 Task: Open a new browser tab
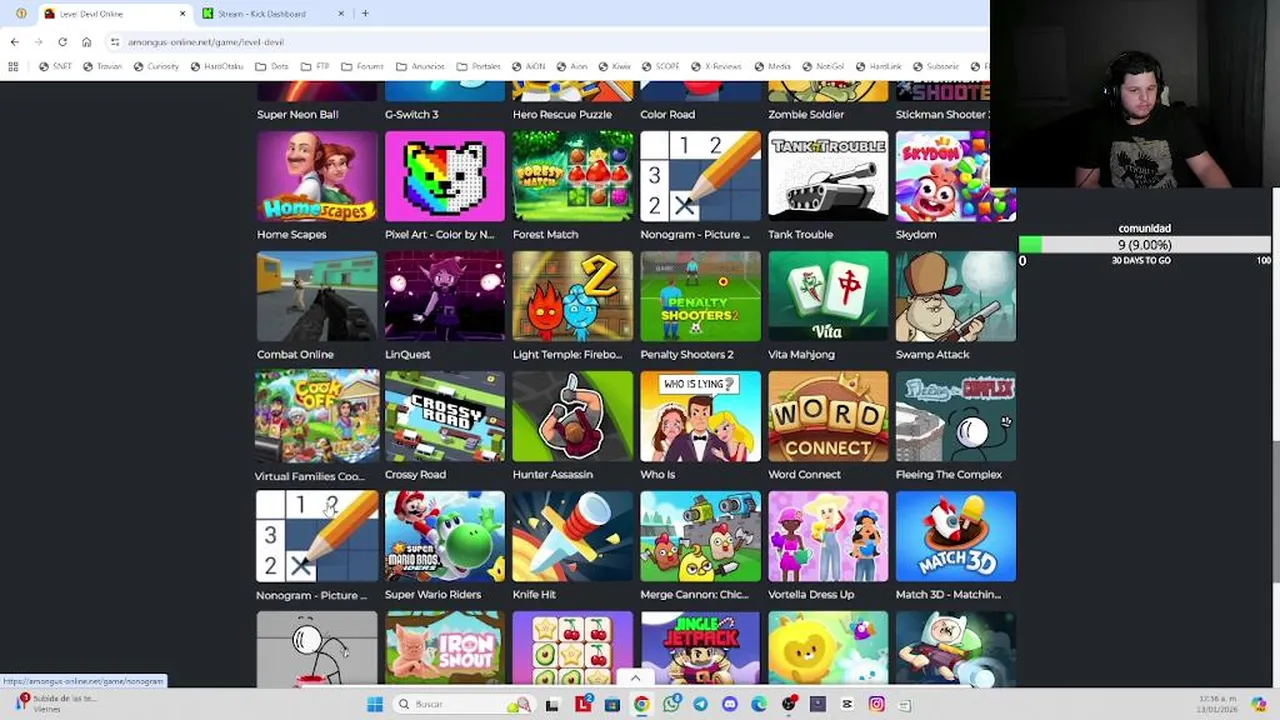click(365, 14)
